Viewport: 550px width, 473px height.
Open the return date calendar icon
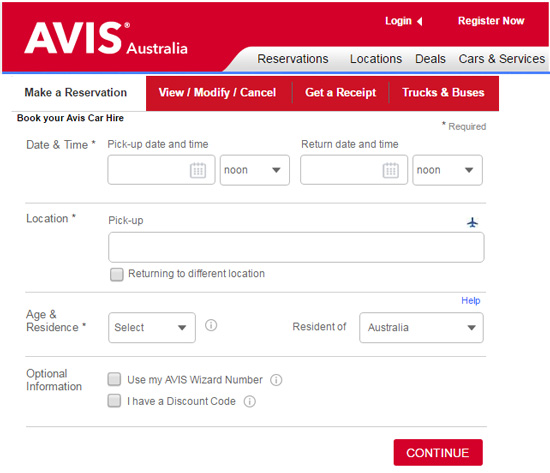coord(390,171)
